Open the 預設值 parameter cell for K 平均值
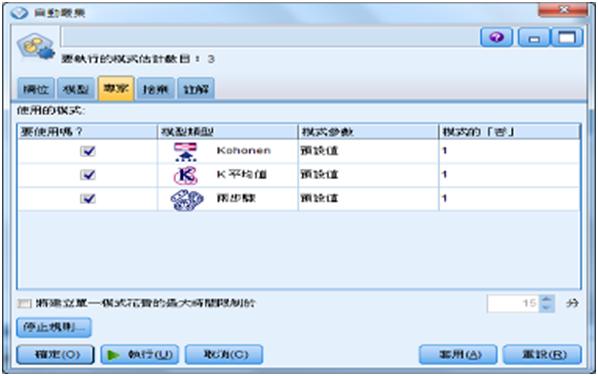The height and width of the screenshot is (376, 598). tap(368, 175)
